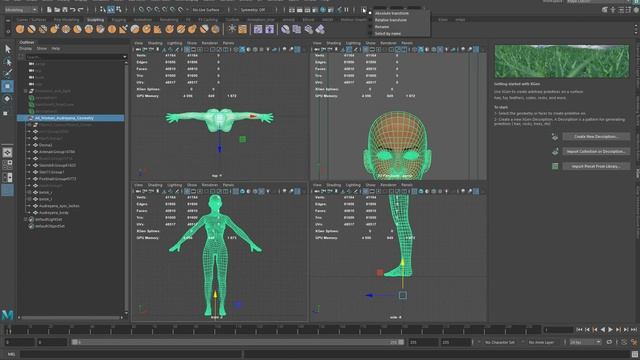Screen dimensions: 640x360
Task: Open the Modeling menu set dropdown
Action: coord(21,9)
